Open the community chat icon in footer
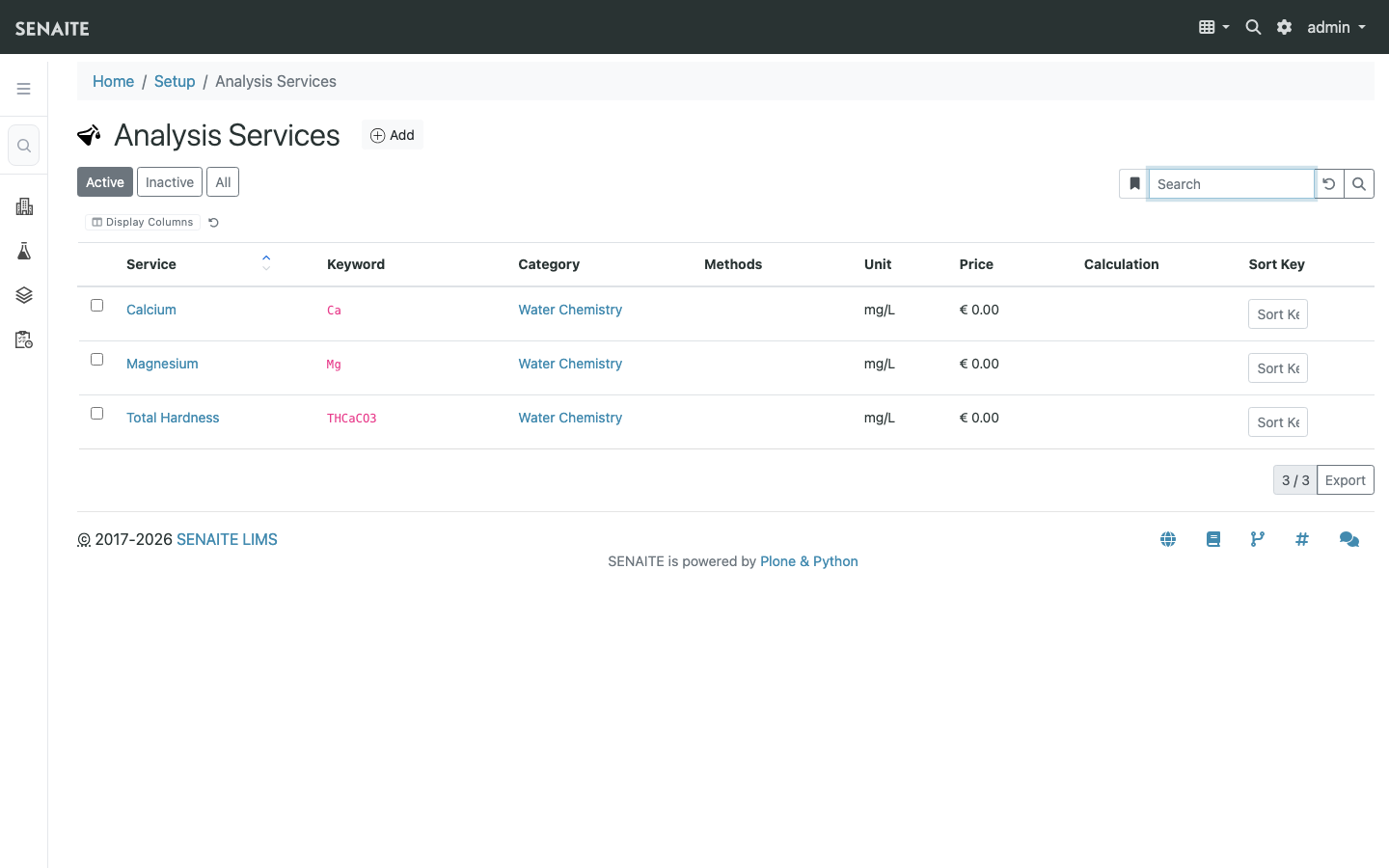The height and width of the screenshot is (868, 1389). point(1349,539)
